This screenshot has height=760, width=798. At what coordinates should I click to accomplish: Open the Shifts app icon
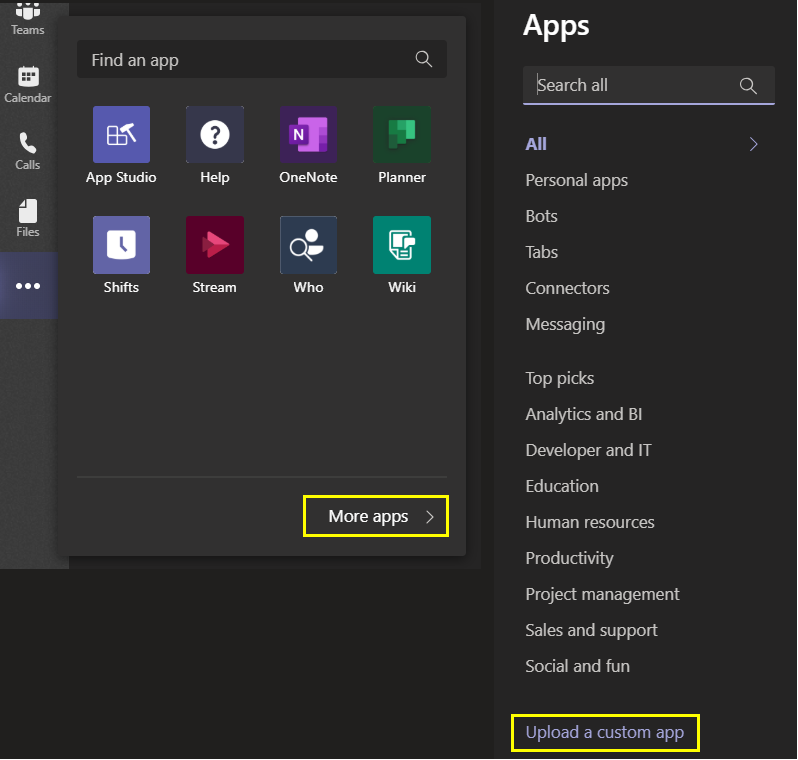121,245
